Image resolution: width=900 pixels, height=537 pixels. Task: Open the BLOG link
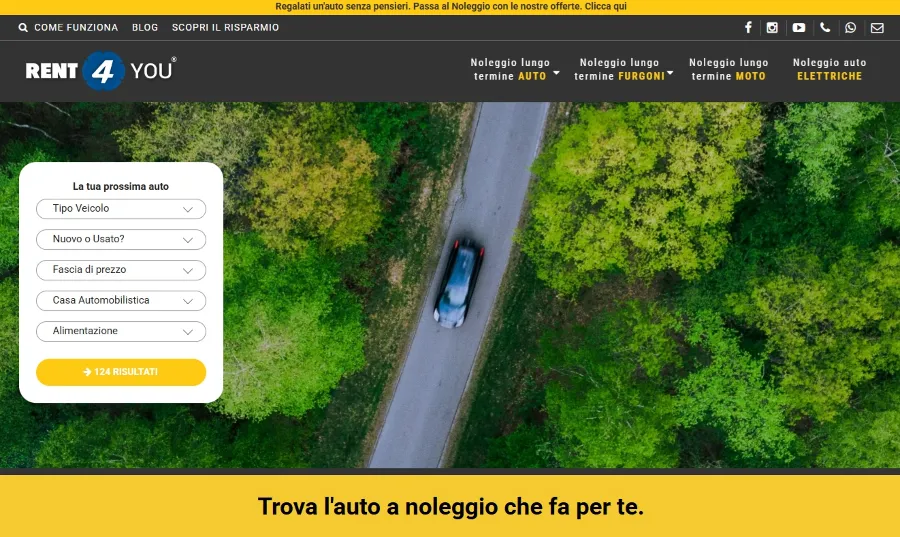(145, 28)
